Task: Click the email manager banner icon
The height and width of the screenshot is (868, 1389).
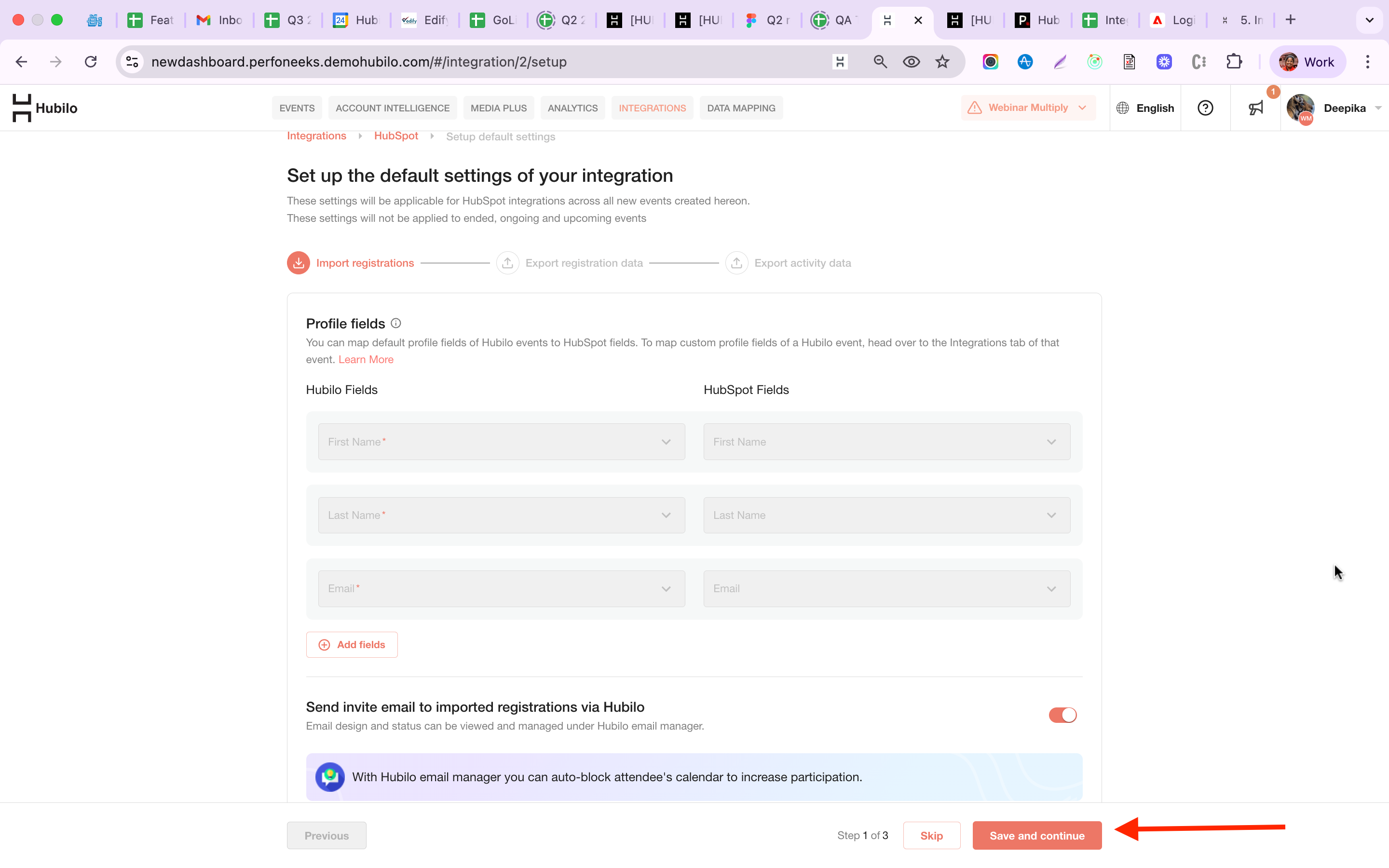Action: [x=330, y=777]
